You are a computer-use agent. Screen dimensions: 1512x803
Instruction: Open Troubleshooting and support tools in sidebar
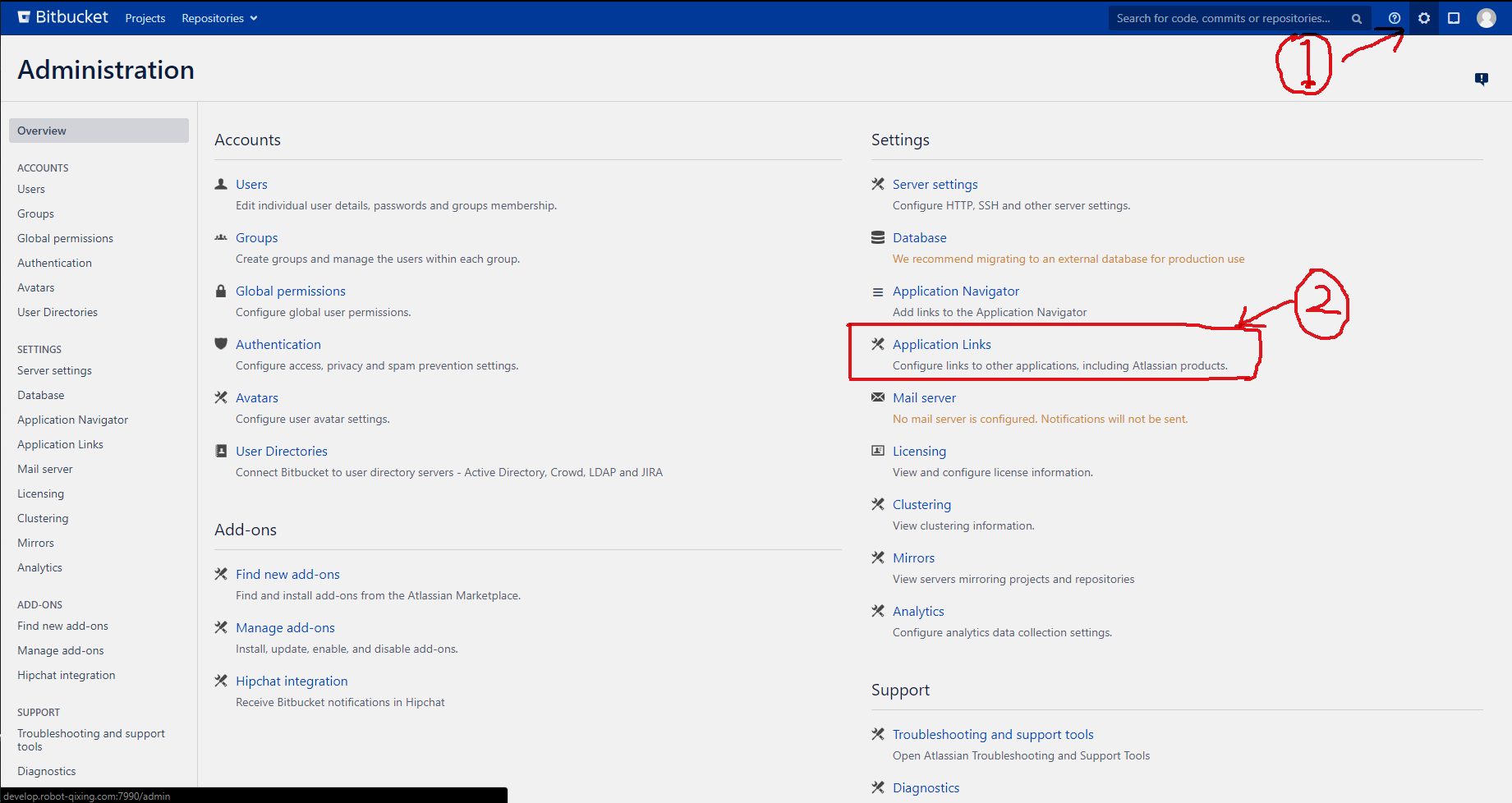pyautogui.click(x=91, y=740)
